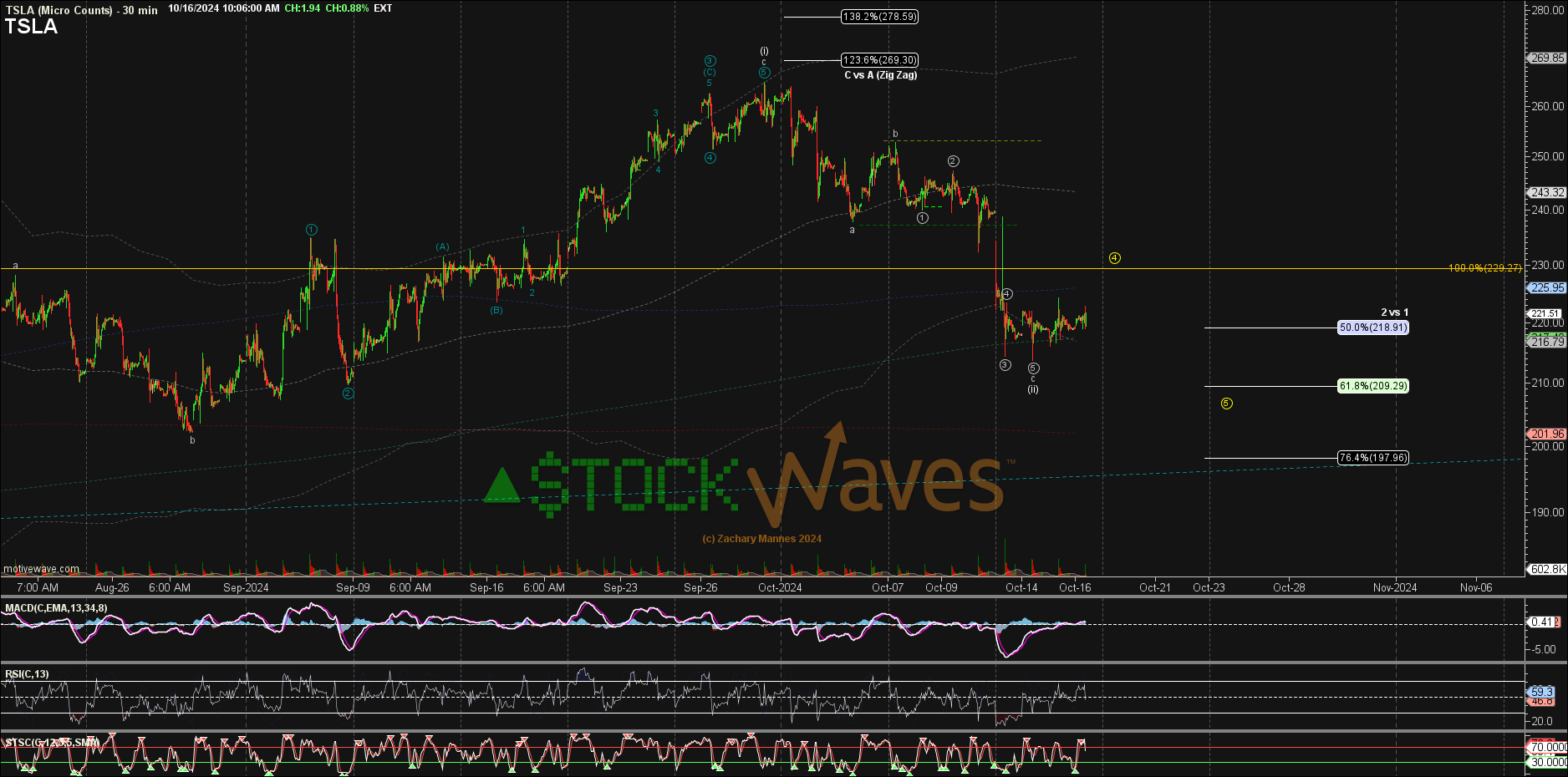Click the 216.79 price axis tag
Viewport: 1568px width, 777px height.
click(1547, 342)
